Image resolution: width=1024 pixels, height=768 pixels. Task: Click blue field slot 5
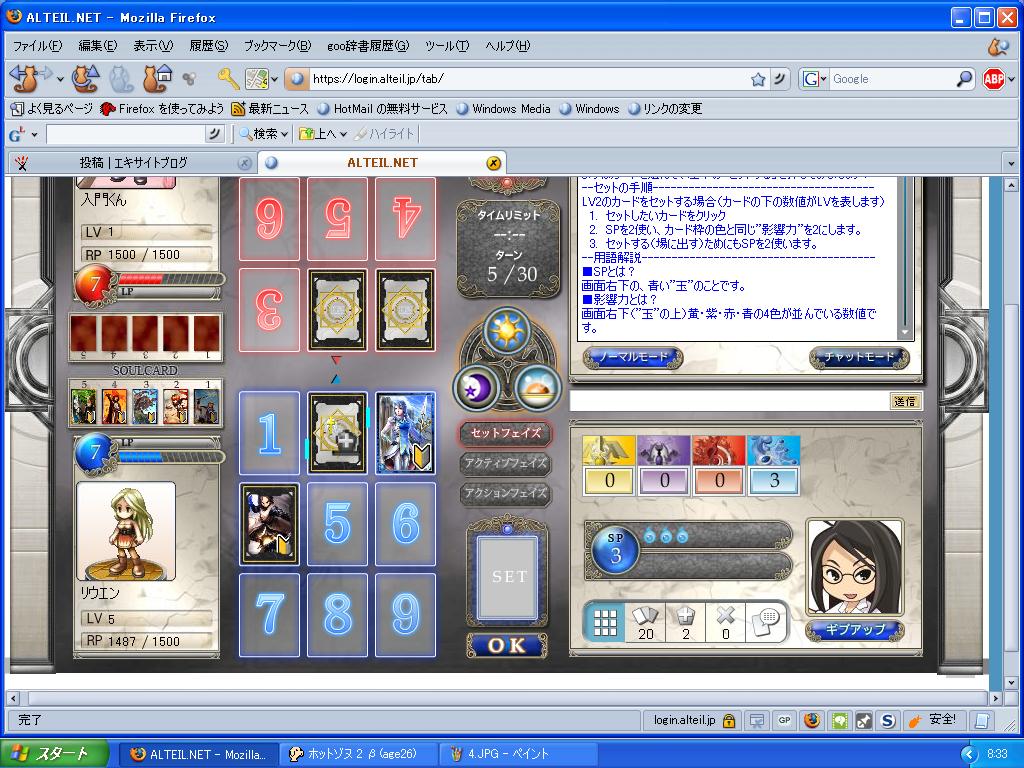(x=337, y=524)
